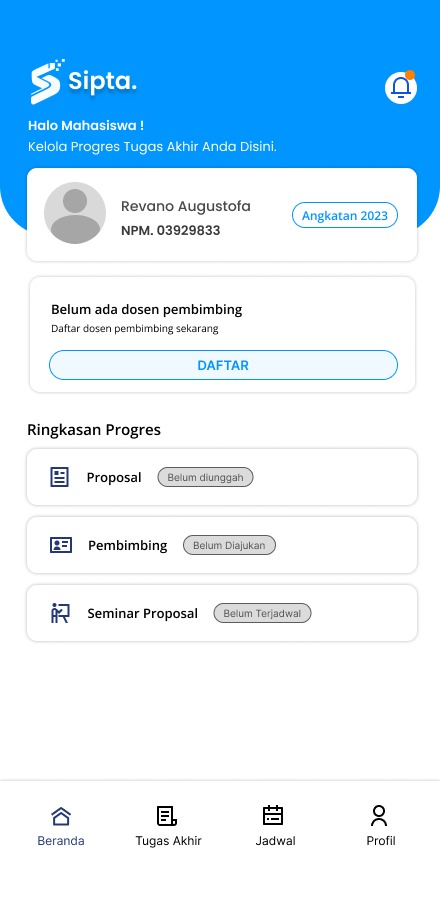This screenshot has height=915, width=440.
Task: Tap the gray profile avatar picture
Action: tap(75, 213)
